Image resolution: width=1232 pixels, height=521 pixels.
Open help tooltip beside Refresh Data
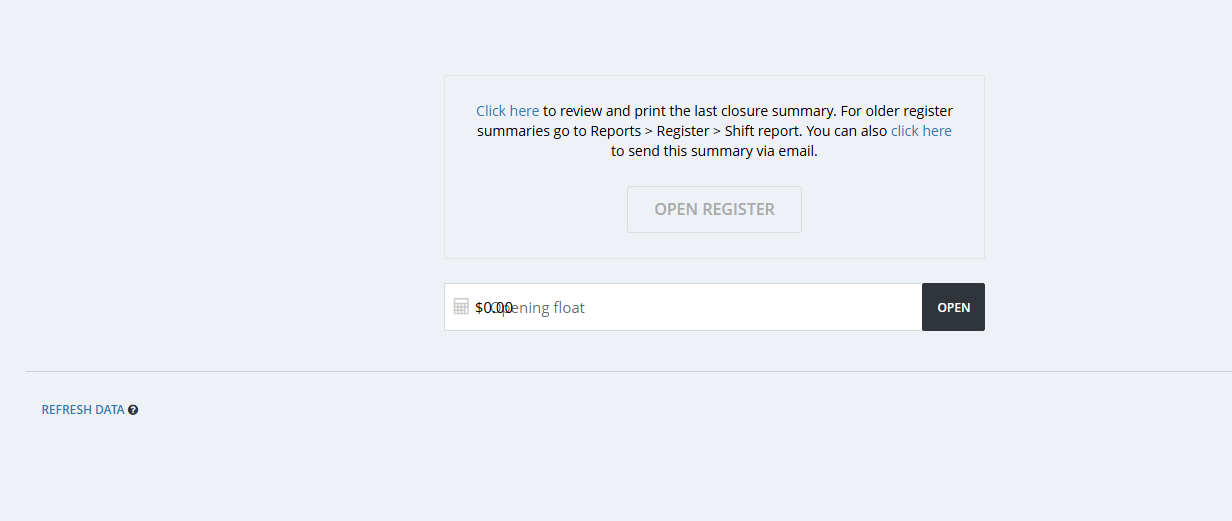[133, 410]
